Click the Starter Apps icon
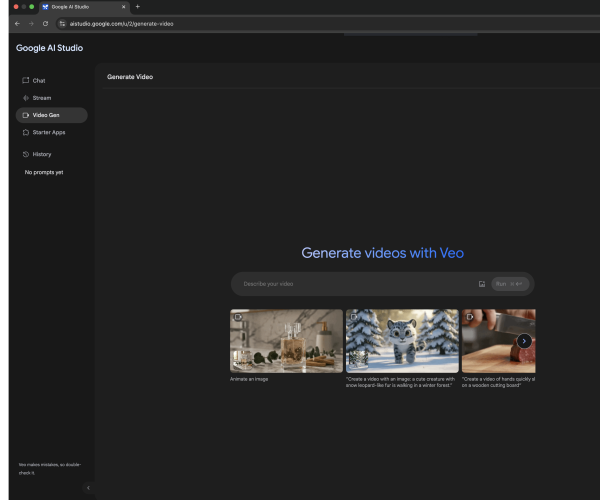 pos(26,132)
